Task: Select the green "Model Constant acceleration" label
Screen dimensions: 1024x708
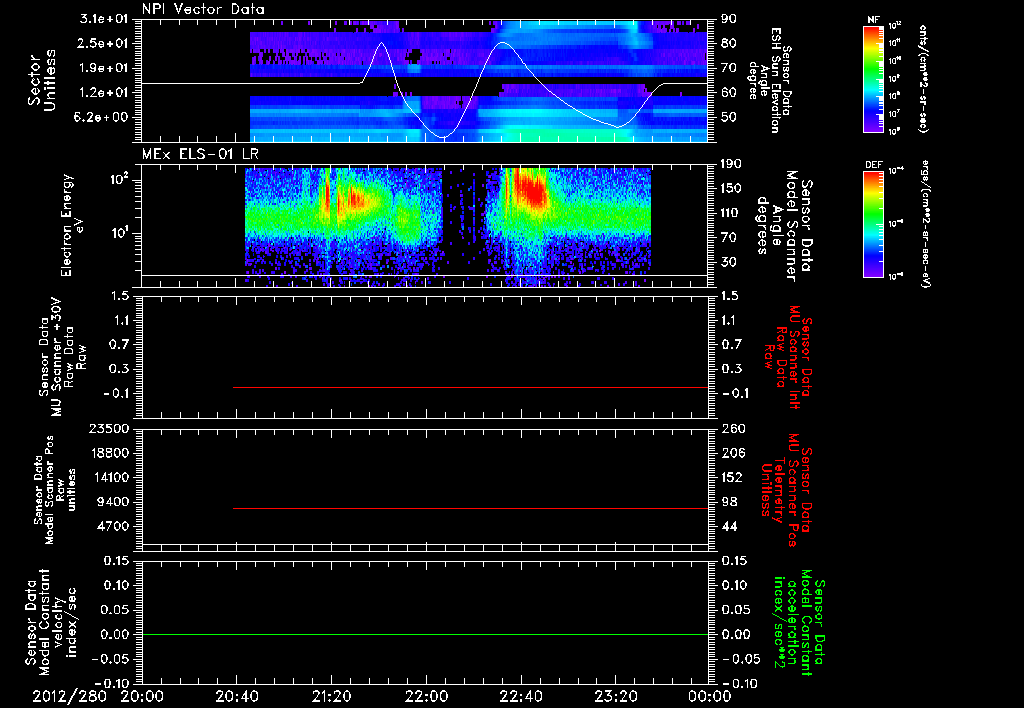Action: [799, 624]
